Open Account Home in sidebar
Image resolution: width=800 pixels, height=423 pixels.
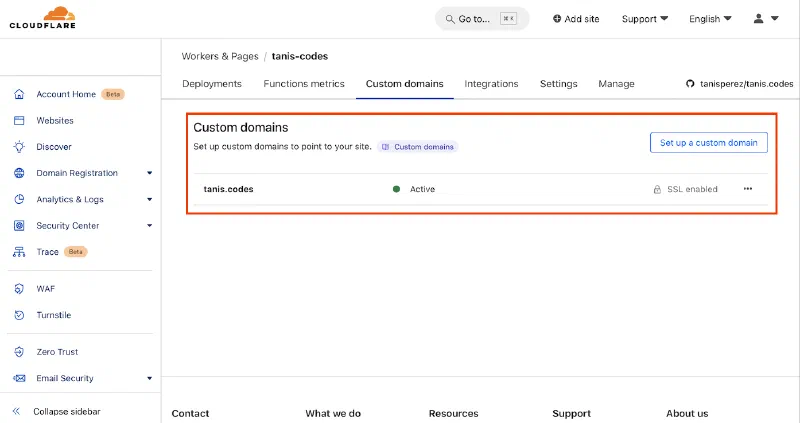[x=66, y=94]
